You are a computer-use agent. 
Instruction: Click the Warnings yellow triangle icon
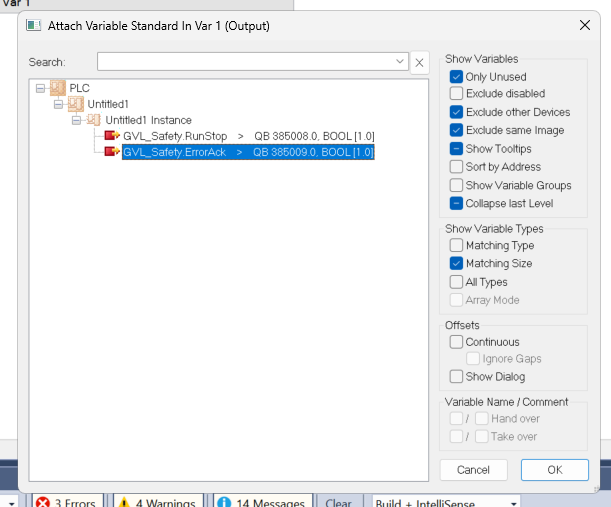tap(124, 502)
